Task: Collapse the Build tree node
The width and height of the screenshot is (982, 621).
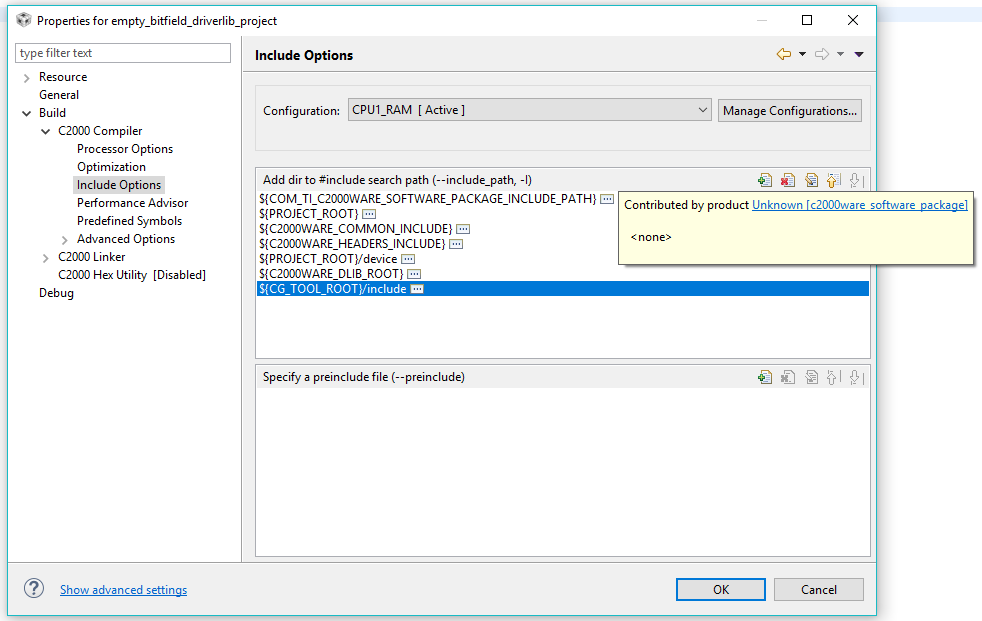Action: 26,113
